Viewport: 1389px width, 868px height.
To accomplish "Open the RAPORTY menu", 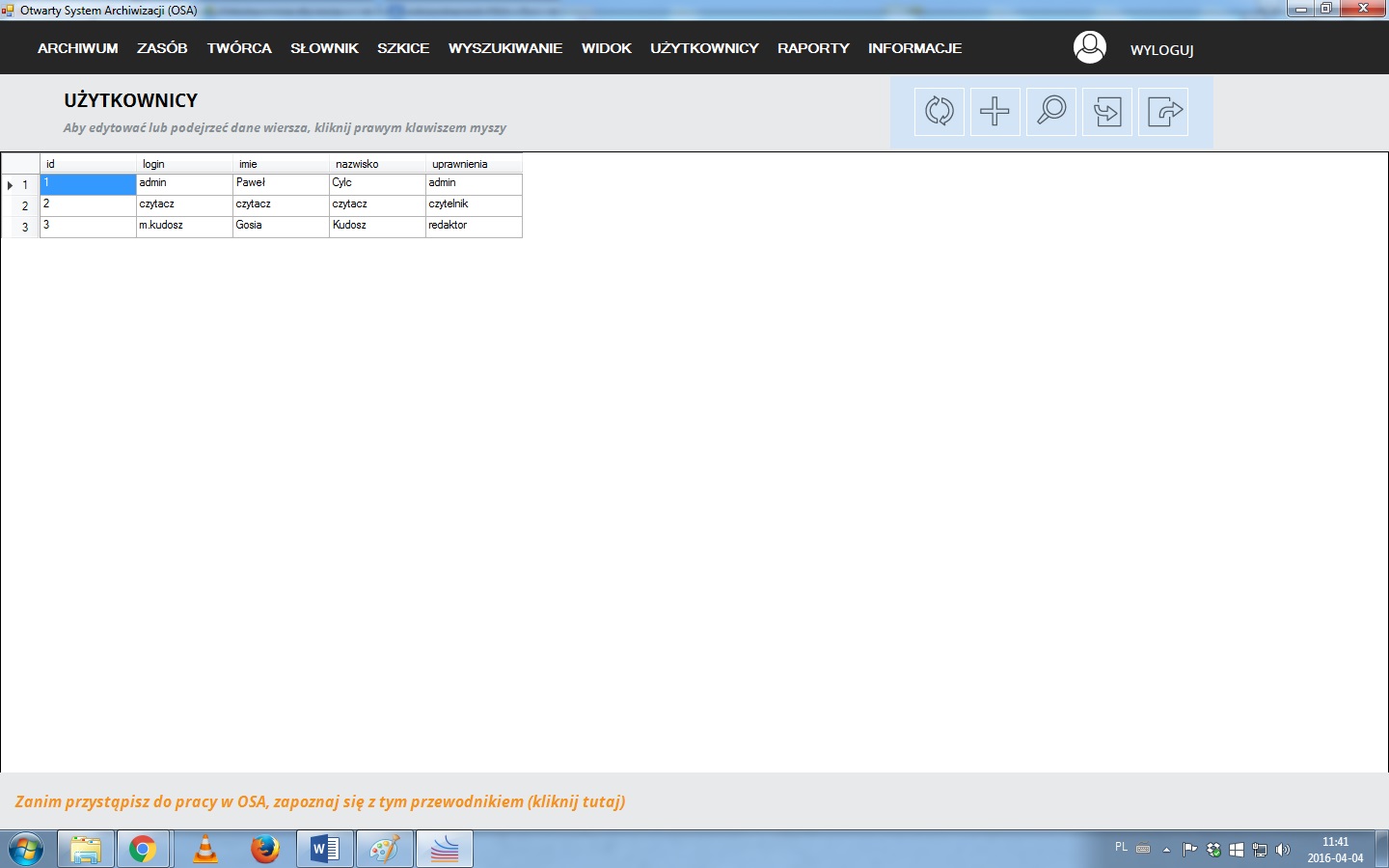I will coord(813,48).
